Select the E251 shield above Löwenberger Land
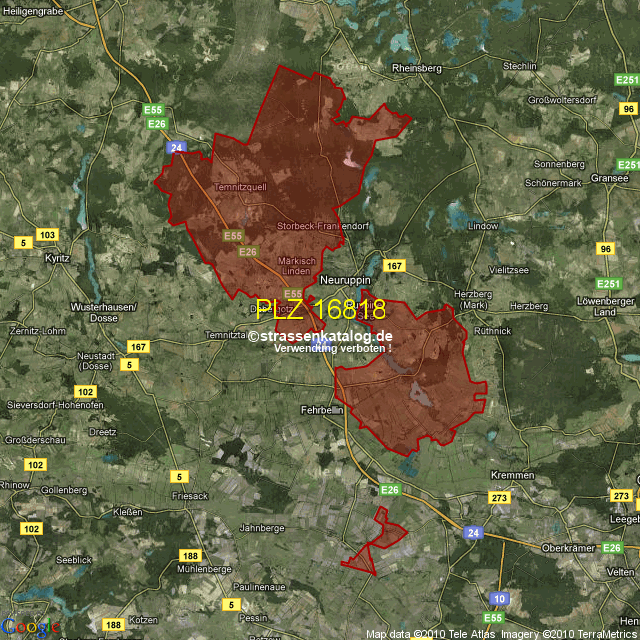 [x=608, y=284]
